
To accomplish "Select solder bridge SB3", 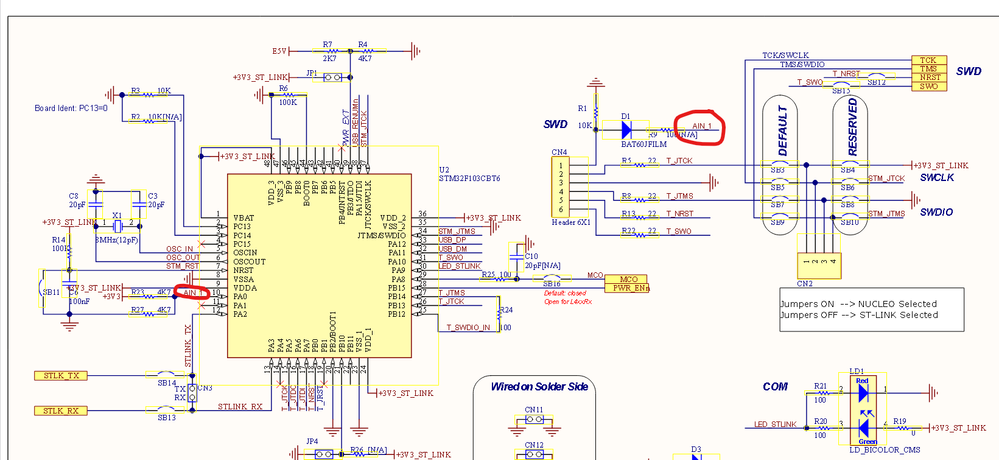I will coord(782,166).
